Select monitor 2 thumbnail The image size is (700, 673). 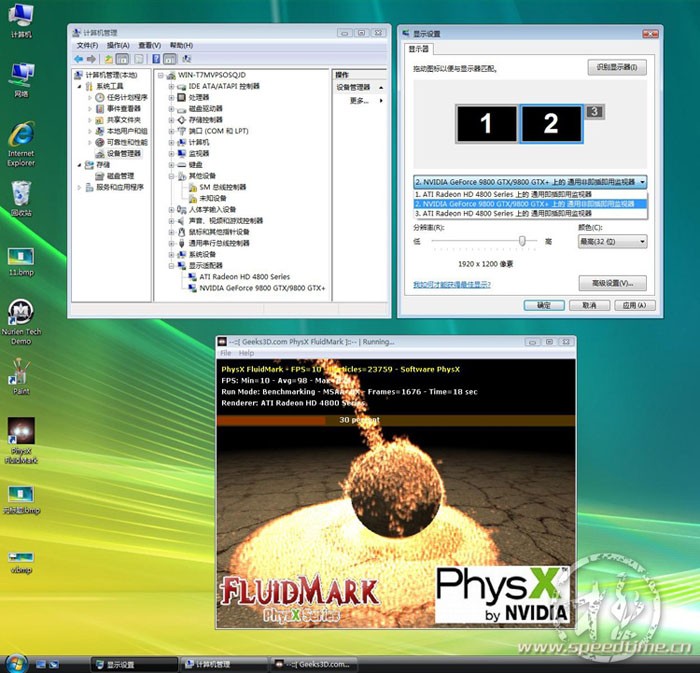[551, 124]
